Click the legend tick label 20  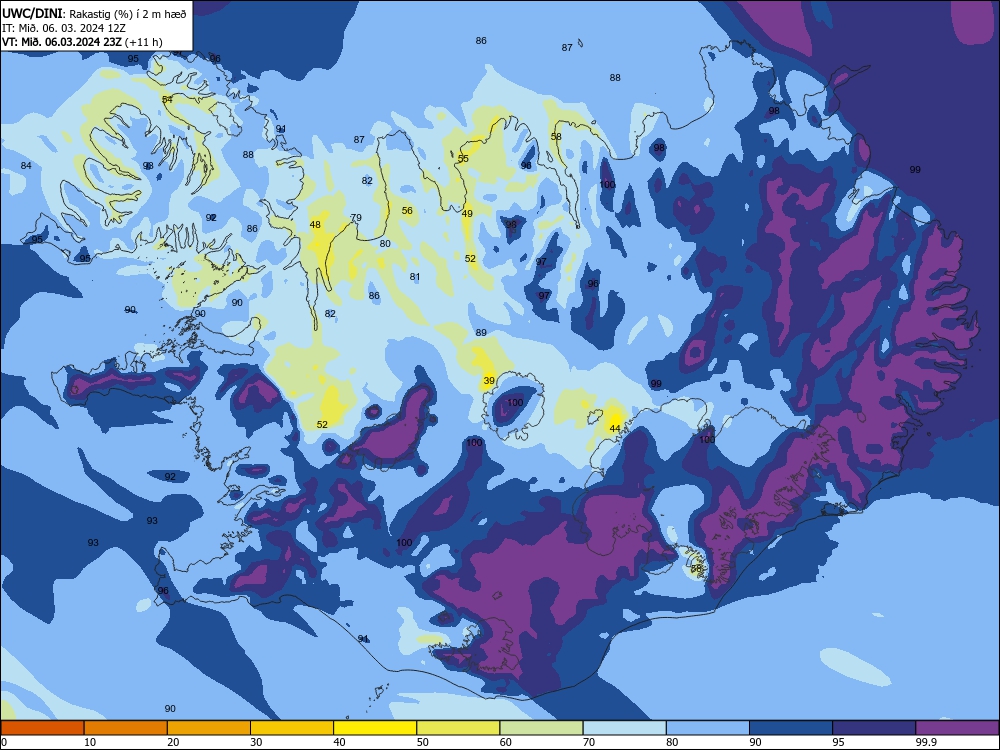coord(173,742)
